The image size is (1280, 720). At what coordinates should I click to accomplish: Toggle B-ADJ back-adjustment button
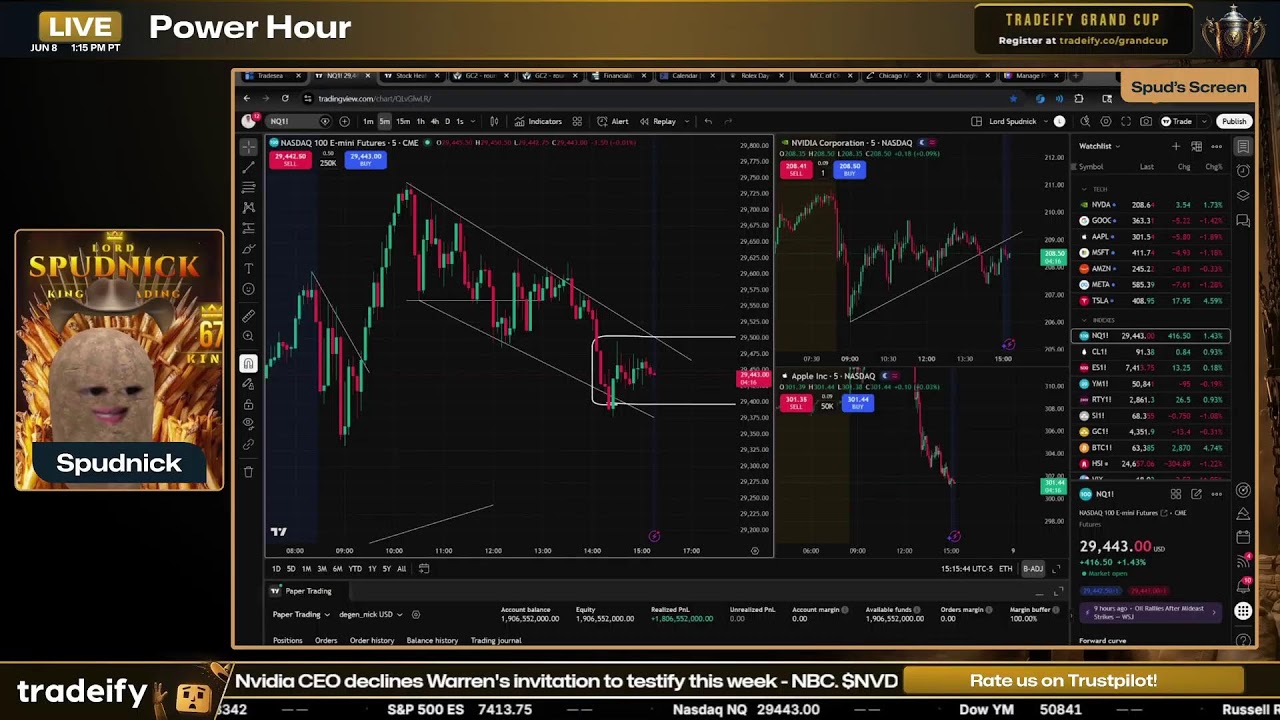point(1033,569)
